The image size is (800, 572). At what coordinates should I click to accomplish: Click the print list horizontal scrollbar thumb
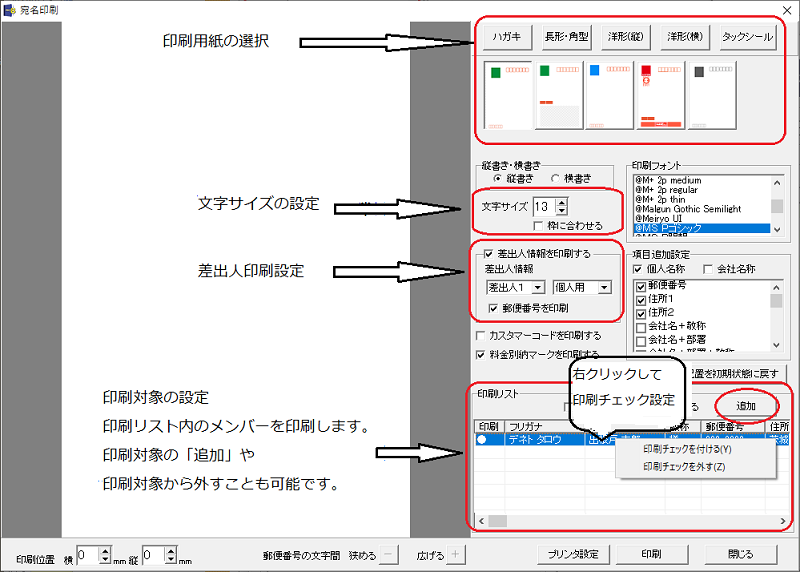(x=498, y=521)
